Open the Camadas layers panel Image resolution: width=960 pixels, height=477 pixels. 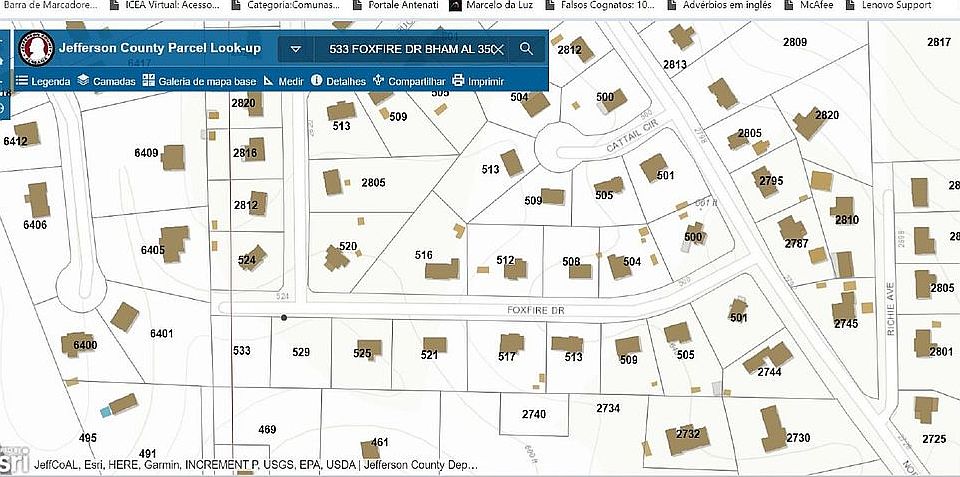[107, 81]
